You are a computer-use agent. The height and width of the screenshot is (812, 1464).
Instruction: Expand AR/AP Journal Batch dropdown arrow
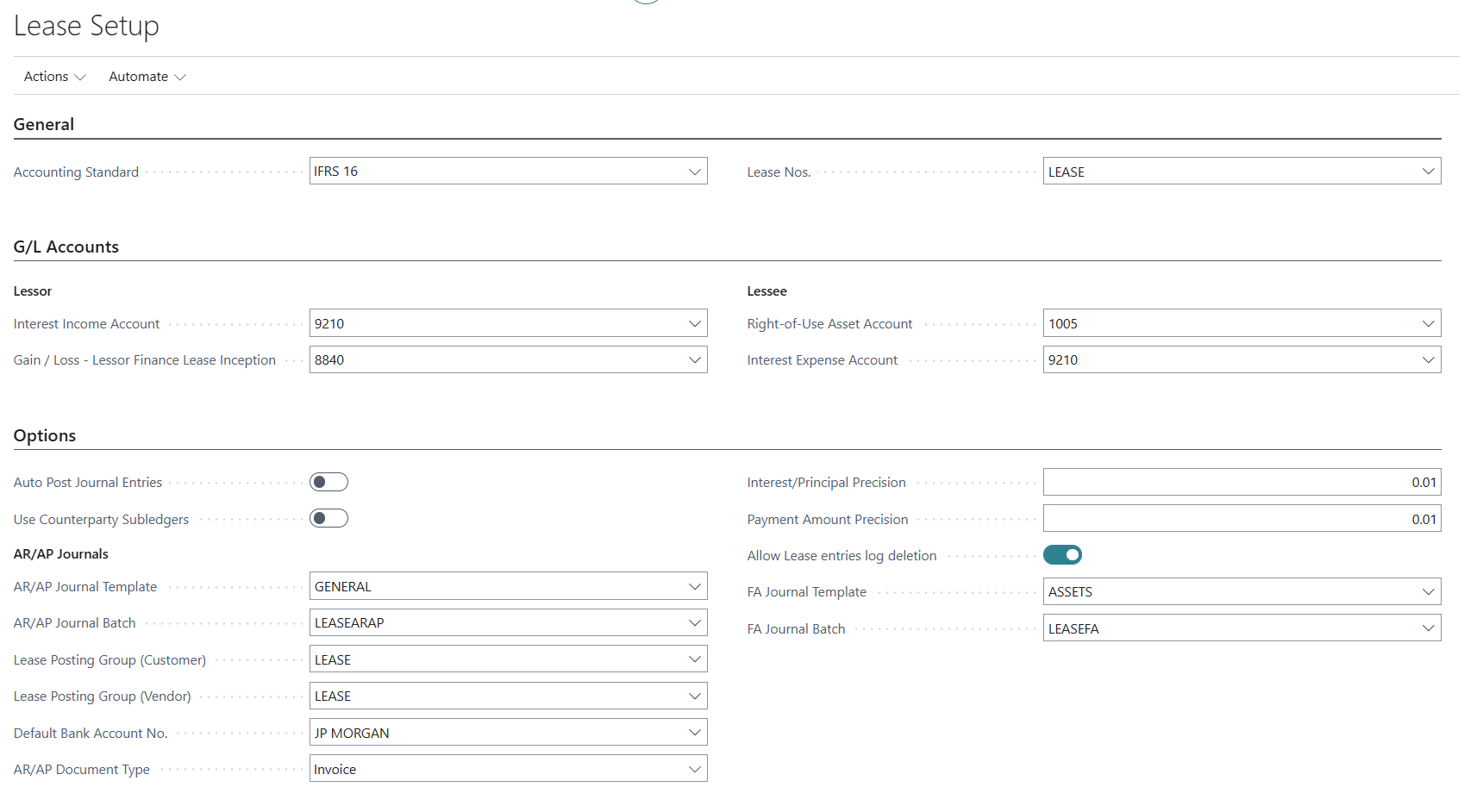point(694,623)
